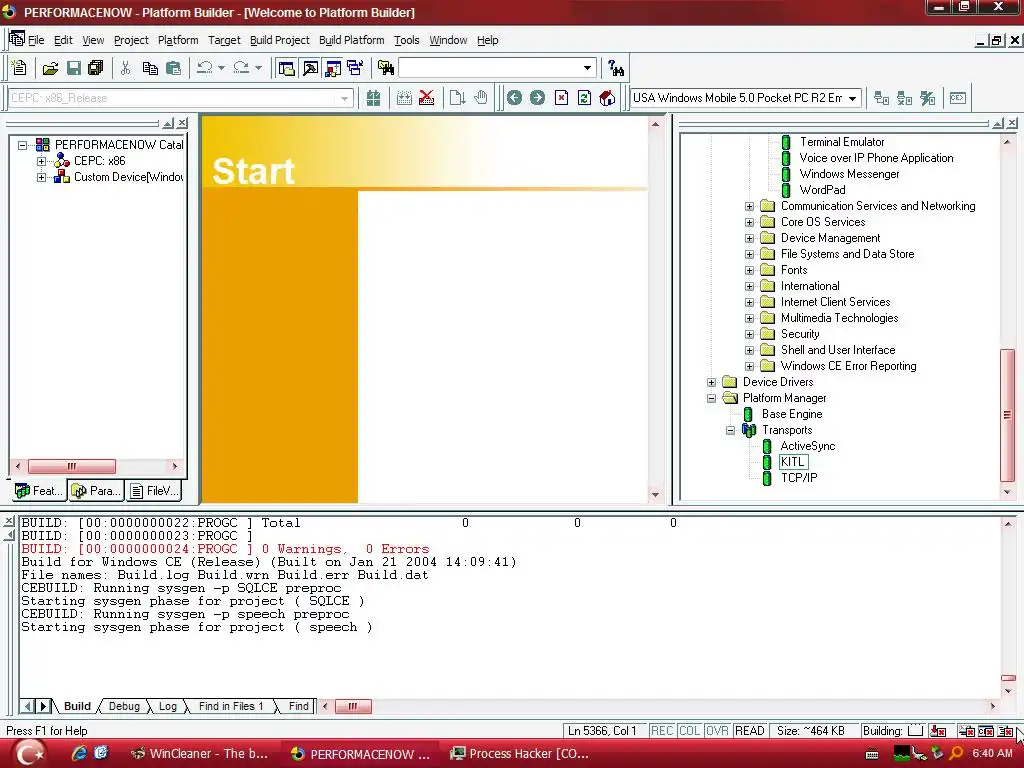Click the catalog pane vertical scrollbar thumb
This screenshot has width=1024, height=768.
[x=1008, y=415]
